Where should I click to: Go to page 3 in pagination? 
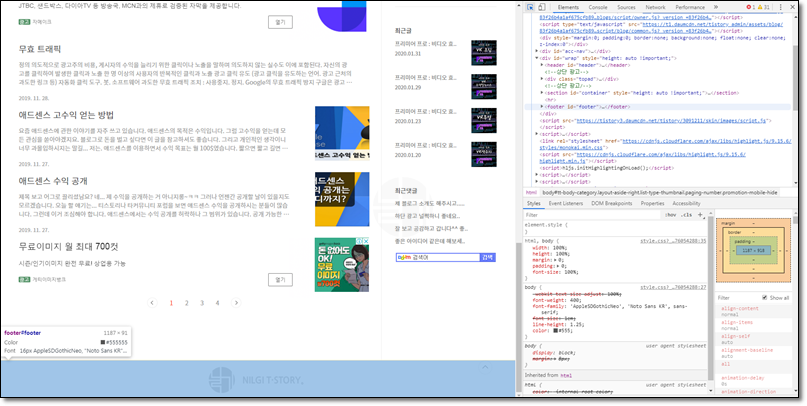point(202,303)
